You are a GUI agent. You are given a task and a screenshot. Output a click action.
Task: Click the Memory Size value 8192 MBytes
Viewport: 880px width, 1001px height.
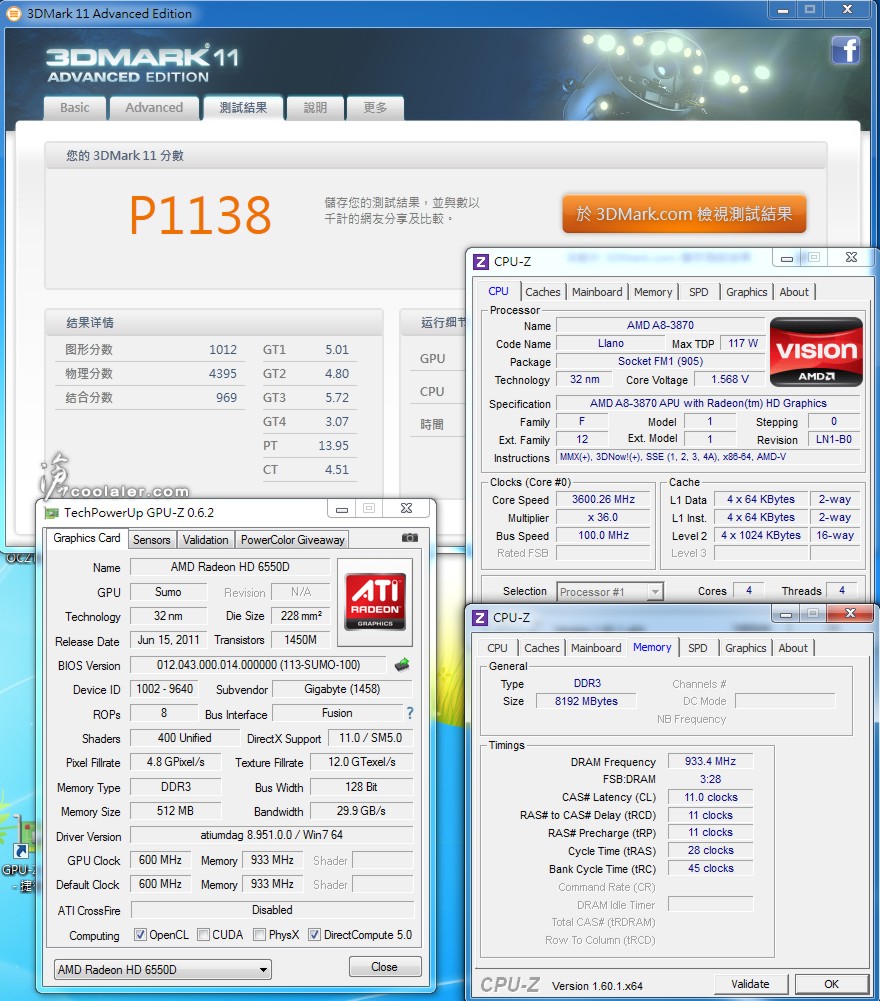[586, 701]
